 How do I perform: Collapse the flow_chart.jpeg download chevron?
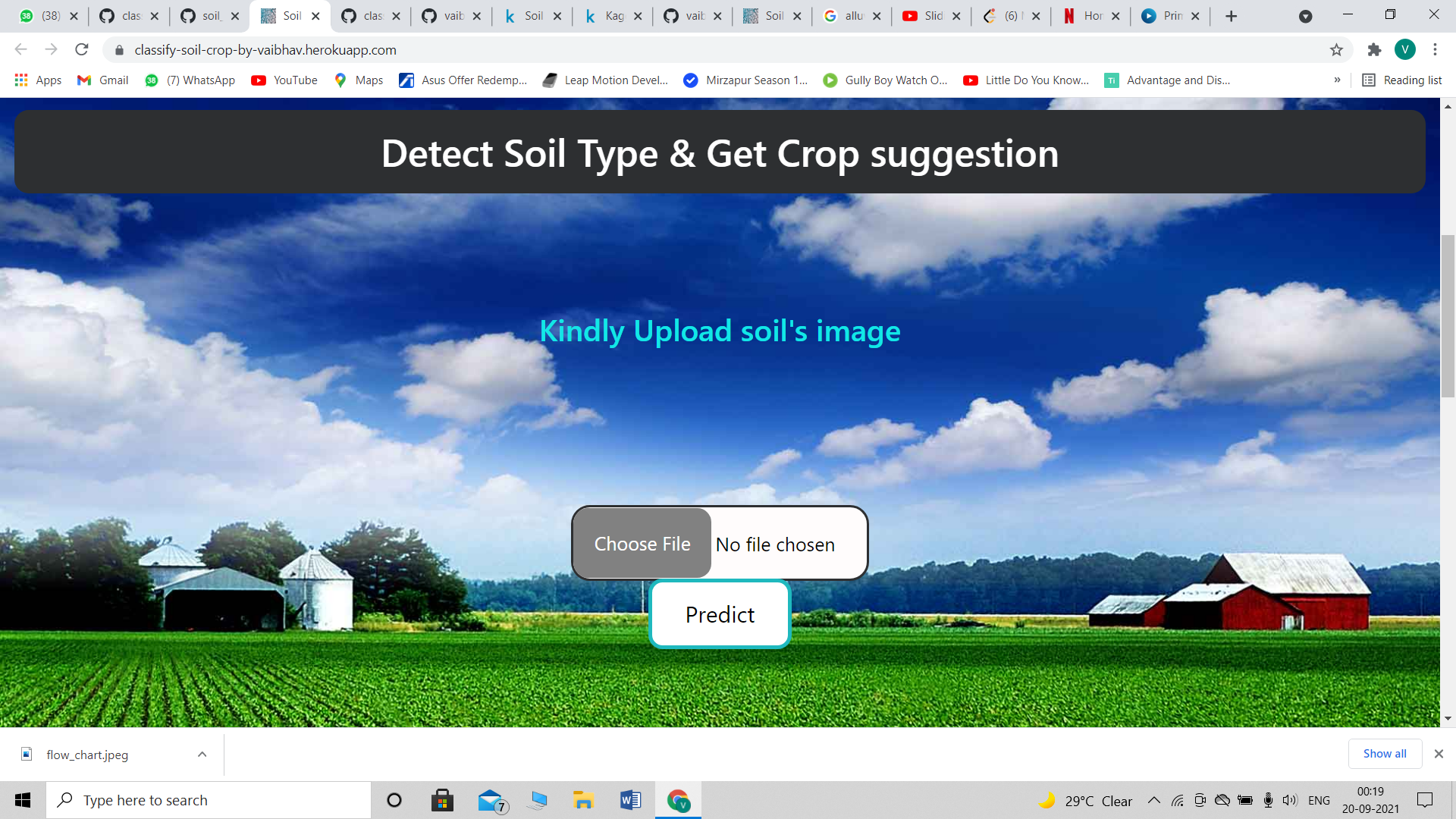[x=202, y=754]
